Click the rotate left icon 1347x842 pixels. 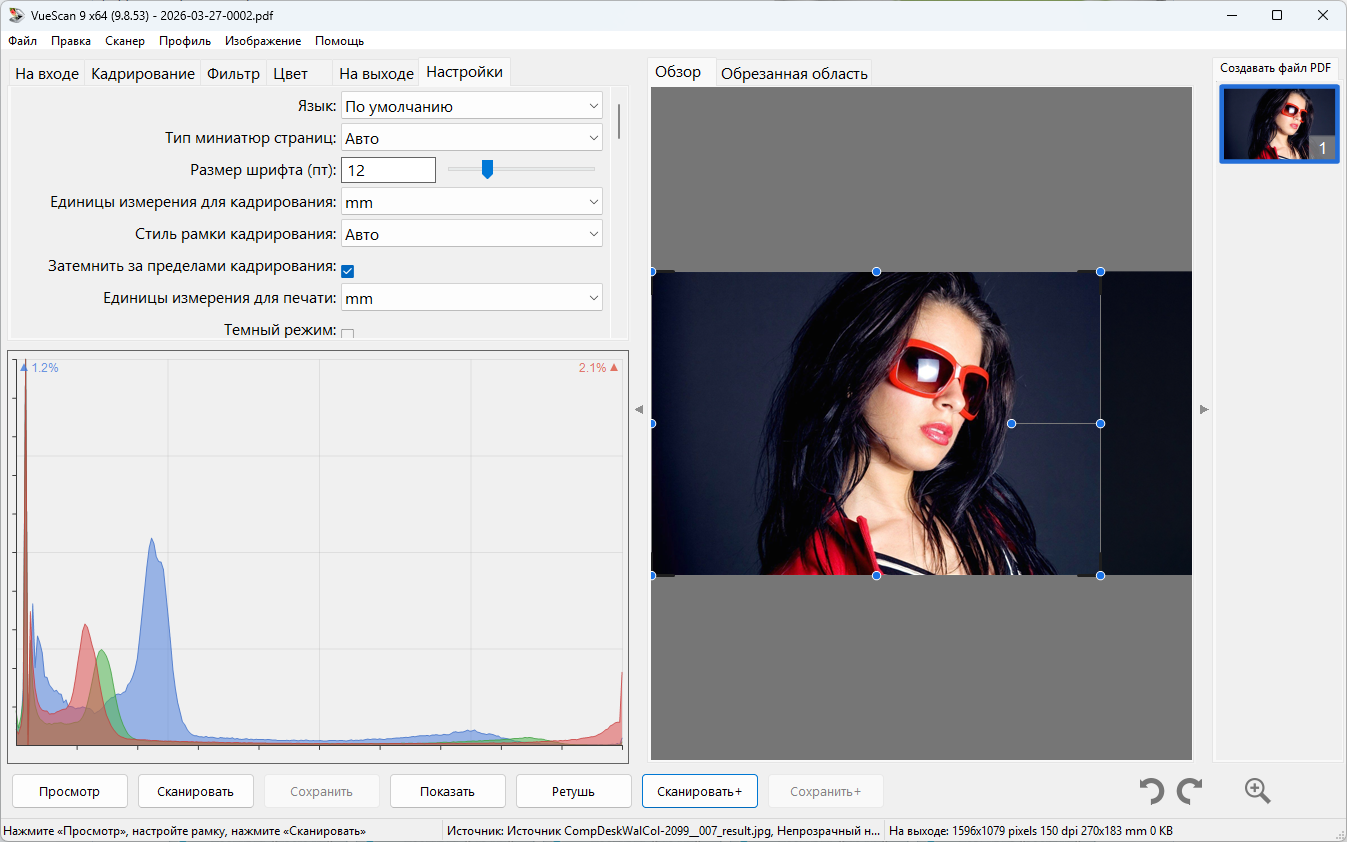coord(1152,791)
